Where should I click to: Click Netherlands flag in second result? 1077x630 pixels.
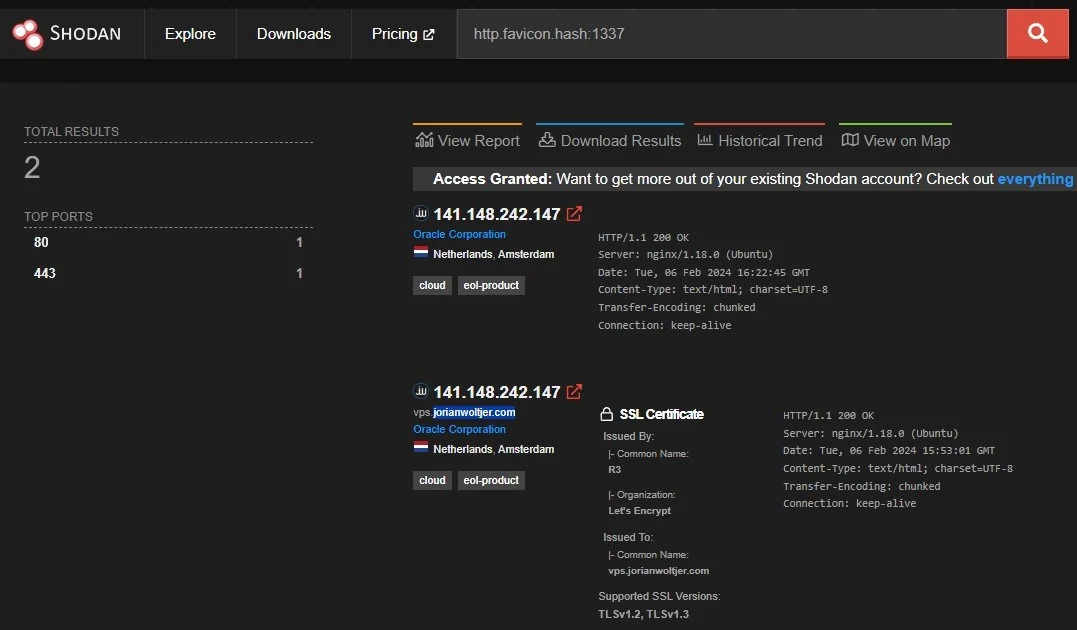tap(421, 447)
